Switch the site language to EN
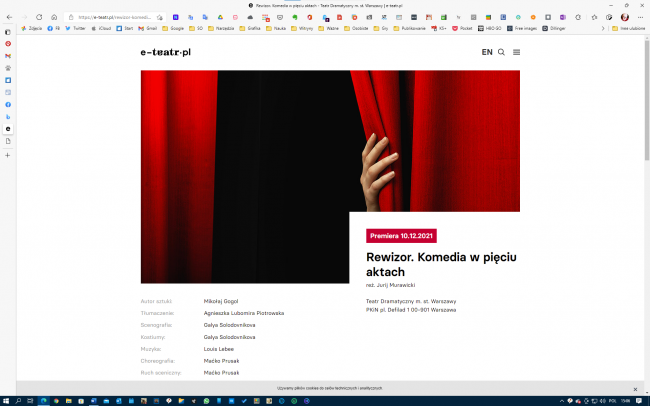The image size is (650, 406). [x=486, y=52]
